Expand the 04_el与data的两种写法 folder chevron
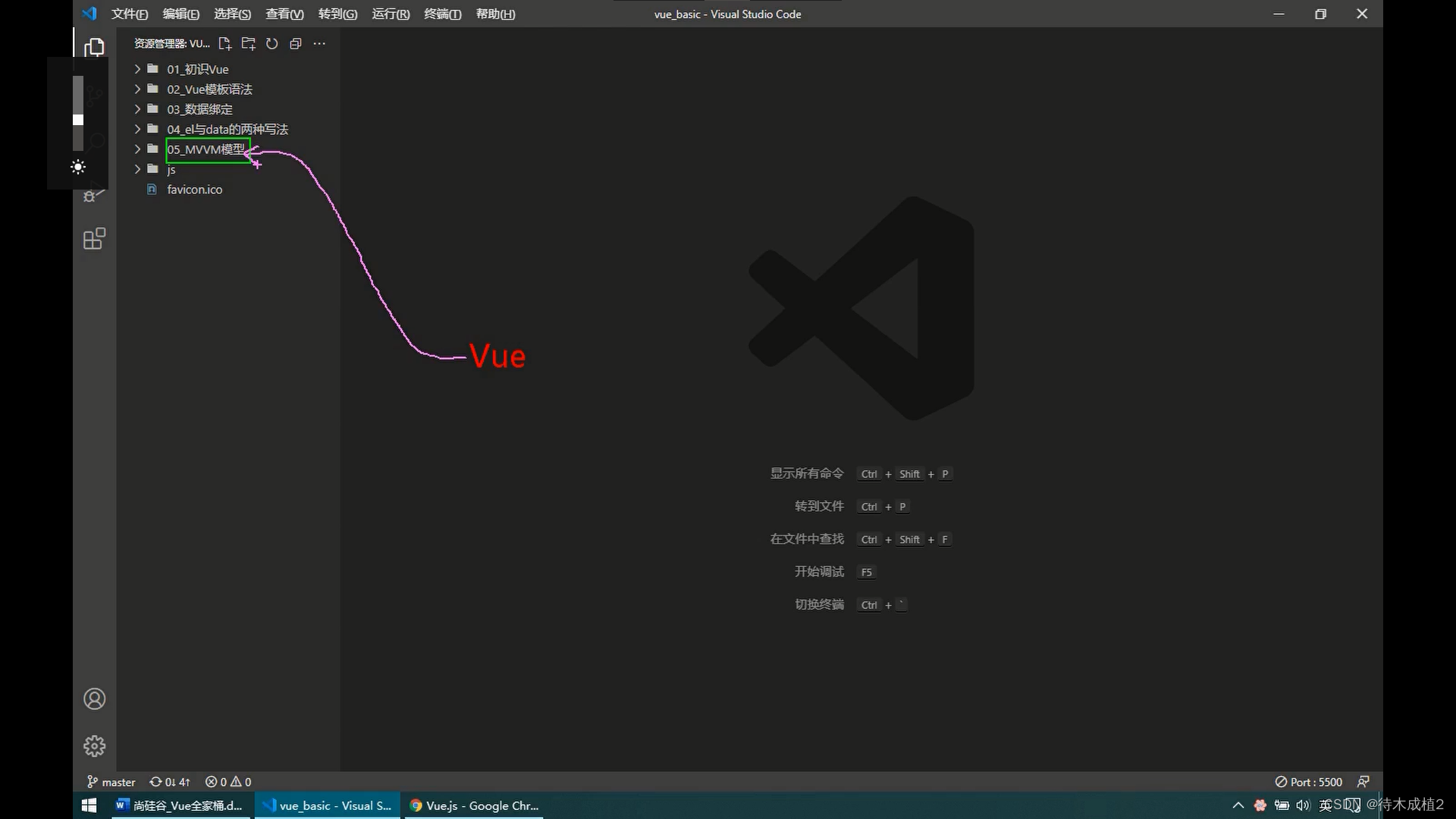 pyautogui.click(x=137, y=129)
